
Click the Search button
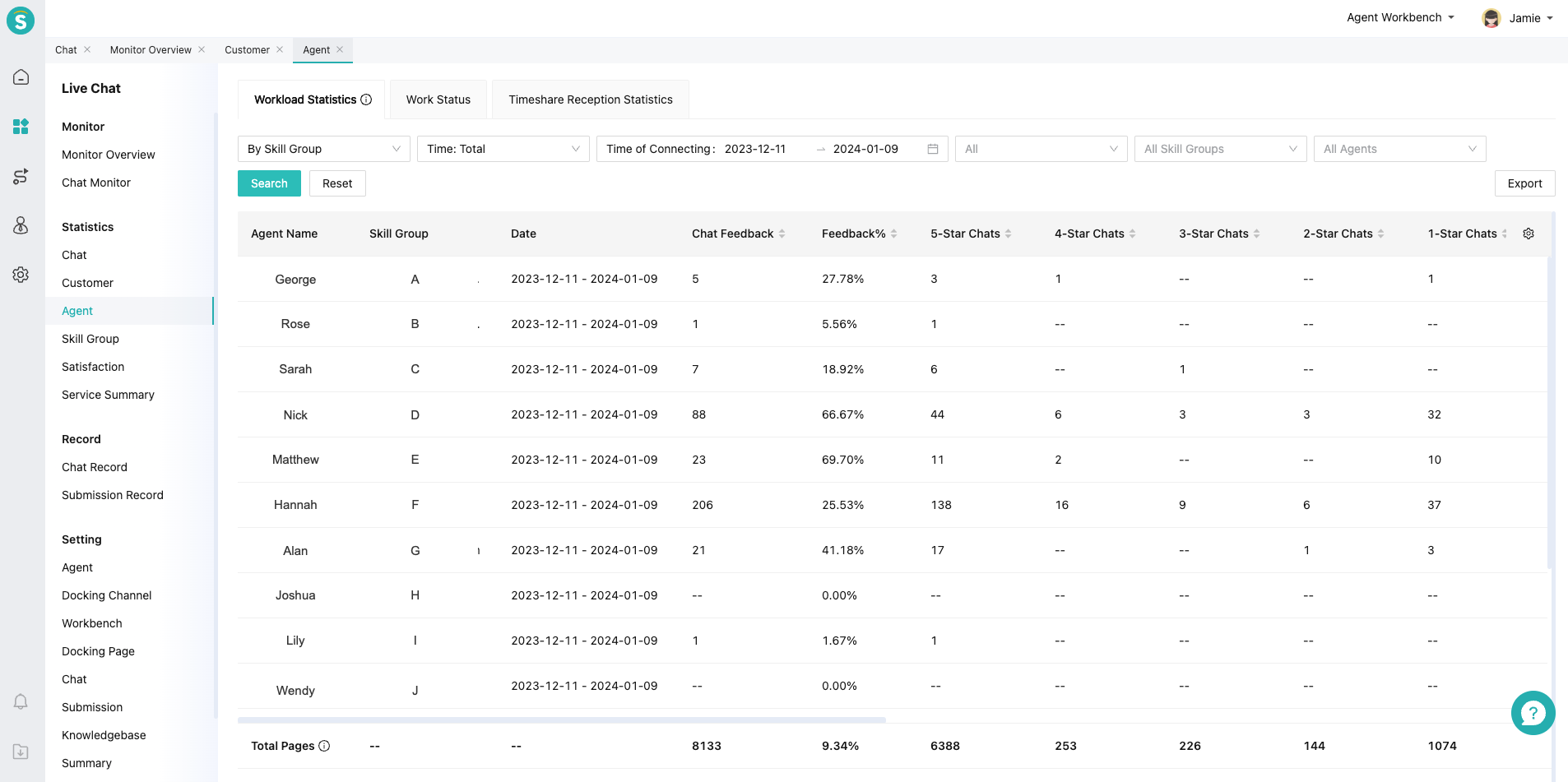(x=269, y=183)
